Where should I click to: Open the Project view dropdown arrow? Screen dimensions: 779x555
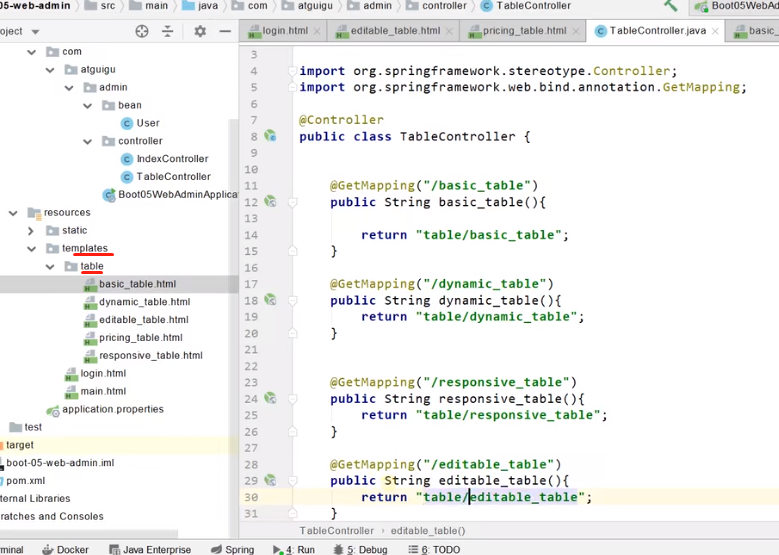(35, 32)
